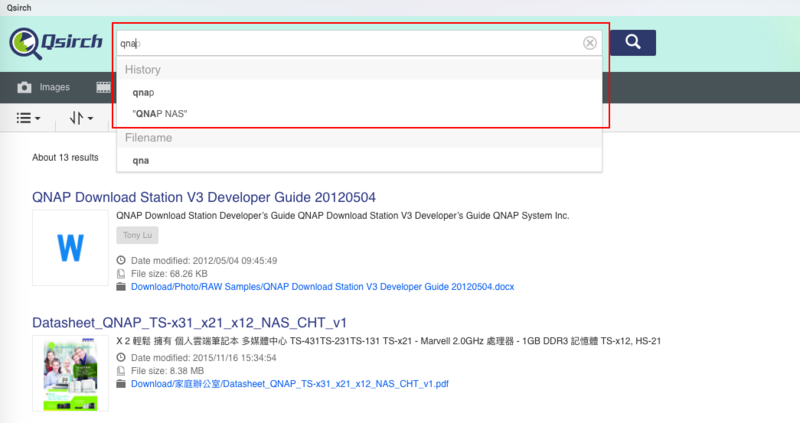Select '"QNAP NAS"' history suggestion

[x=160, y=114]
